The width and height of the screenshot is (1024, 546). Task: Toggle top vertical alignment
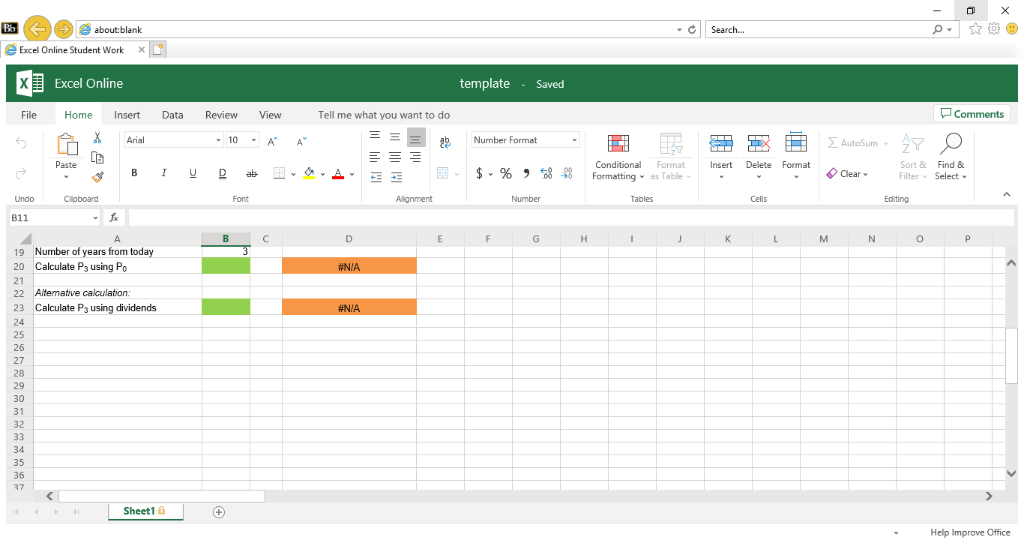(x=375, y=136)
